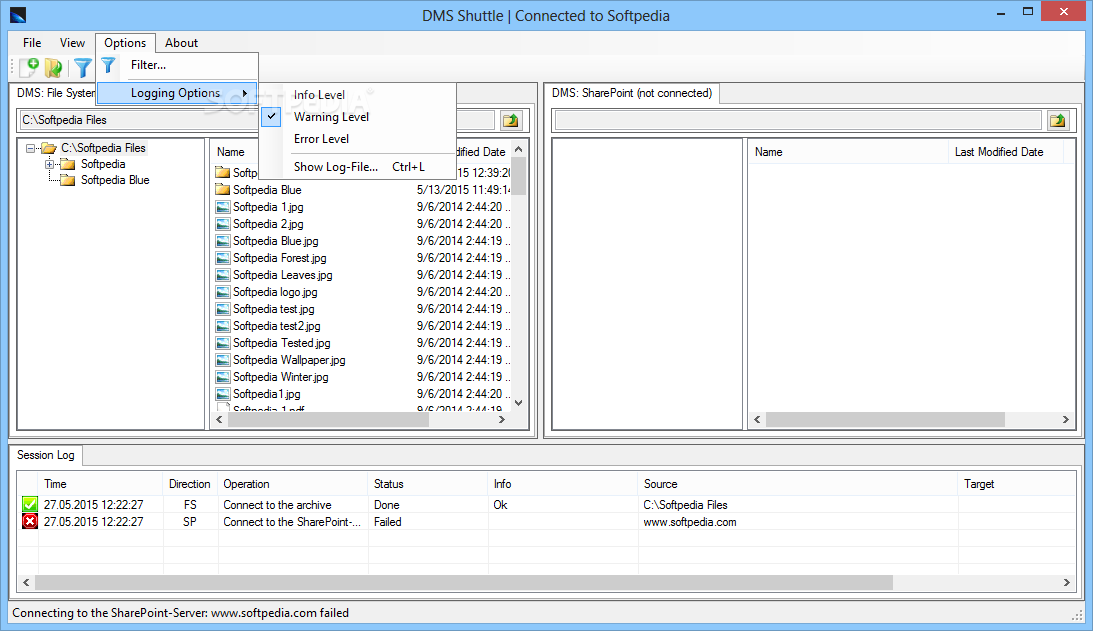Screen dimensions: 1093x631
Task: Select the Session Log tab
Action: click(45, 455)
